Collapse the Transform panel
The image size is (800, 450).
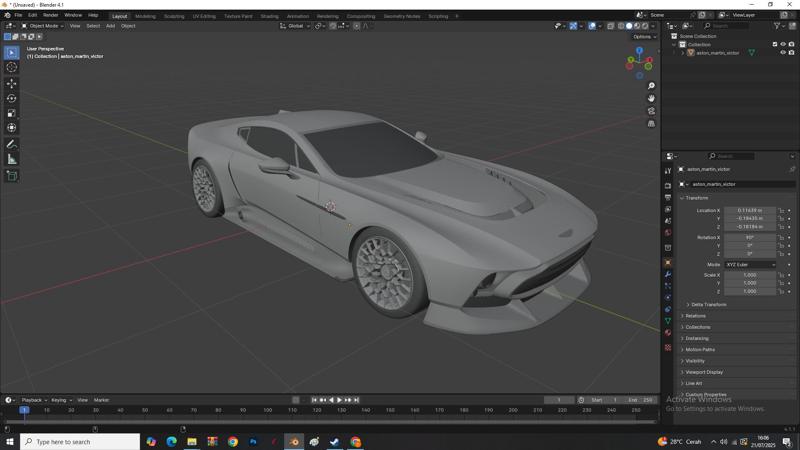[x=696, y=198]
